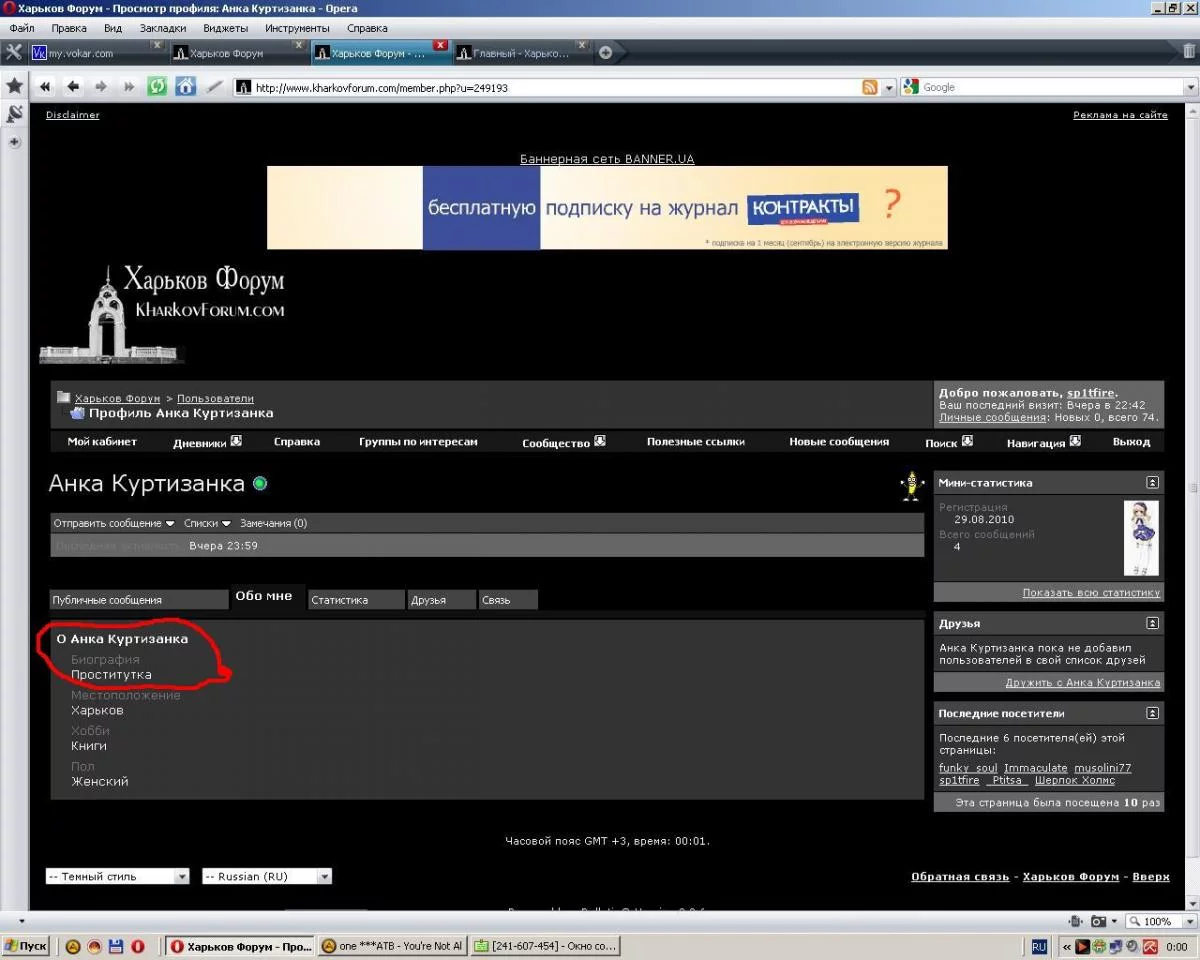Open the Дневники menu
This screenshot has width=1200, height=960.
point(207,441)
